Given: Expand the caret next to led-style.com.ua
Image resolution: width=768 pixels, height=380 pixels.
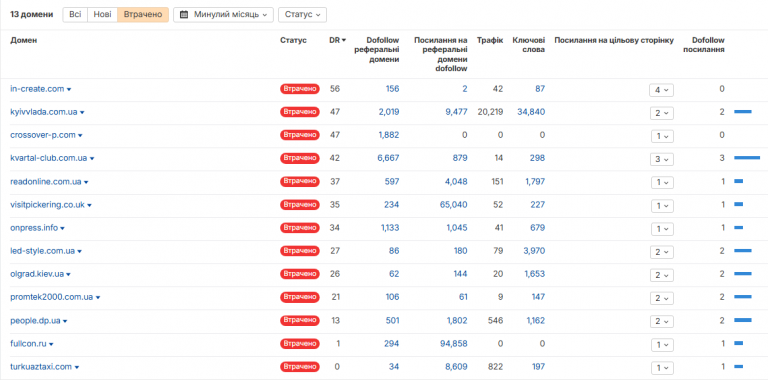Looking at the screenshot, I should 79,252.
